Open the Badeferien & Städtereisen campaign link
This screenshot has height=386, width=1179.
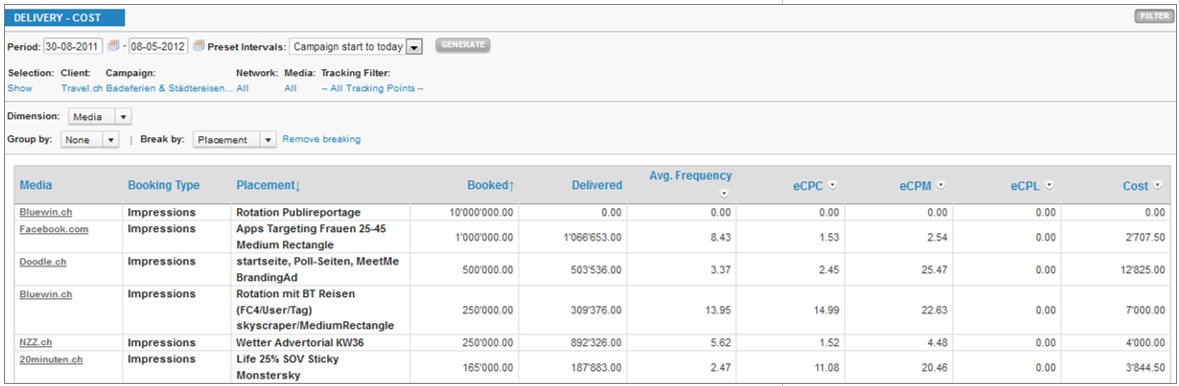pyautogui.click(x=169, y=88)
